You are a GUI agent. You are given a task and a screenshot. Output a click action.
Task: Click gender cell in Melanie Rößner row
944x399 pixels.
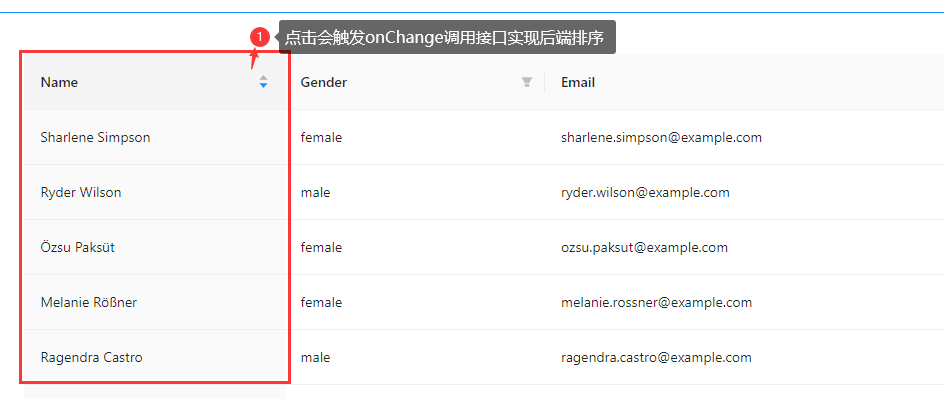(x=415, y=302)
